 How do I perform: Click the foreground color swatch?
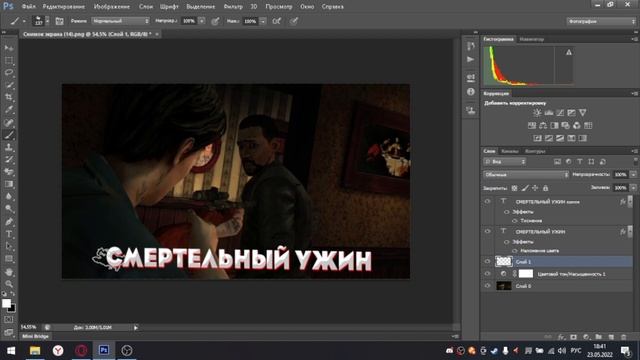tap(6, 303)
